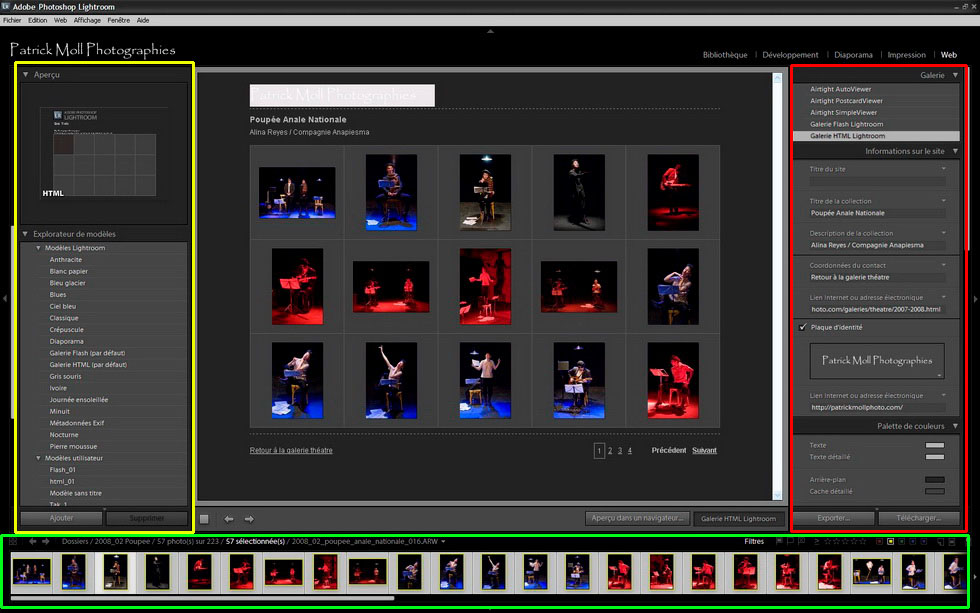Uncheck the Plaque d'identité checkbox
Screen dimensions: 980x613
tap(803, 327)
